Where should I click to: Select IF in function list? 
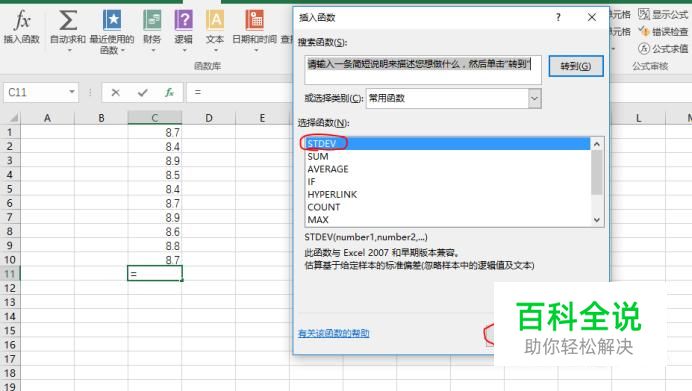point(447,182)
